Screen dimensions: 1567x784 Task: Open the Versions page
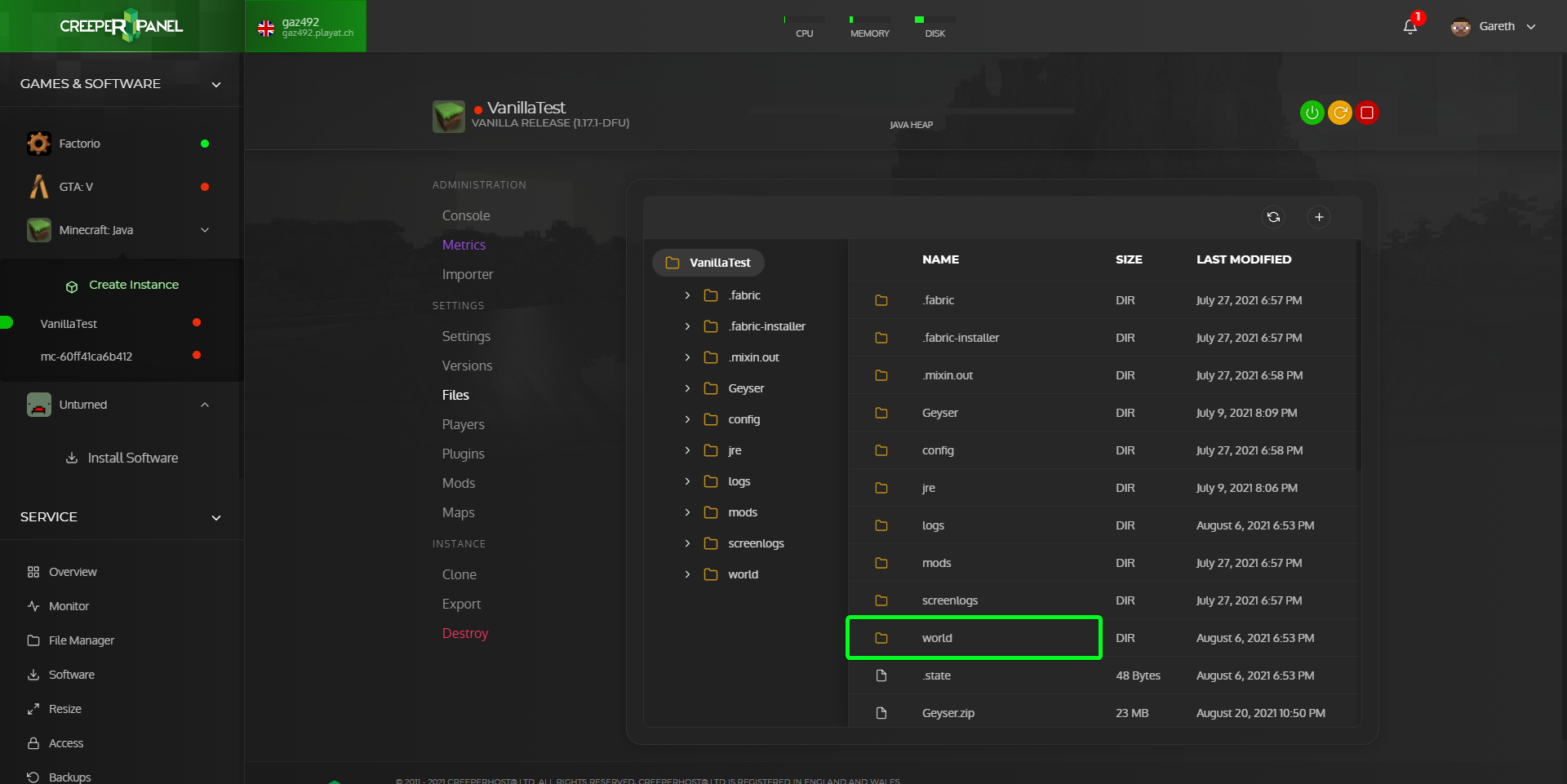click(x=467, y=365)
